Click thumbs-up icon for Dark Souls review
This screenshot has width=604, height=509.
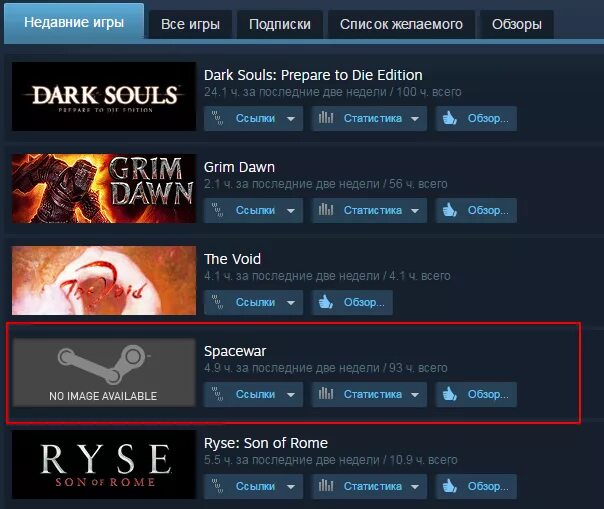[x=450, y=118]
